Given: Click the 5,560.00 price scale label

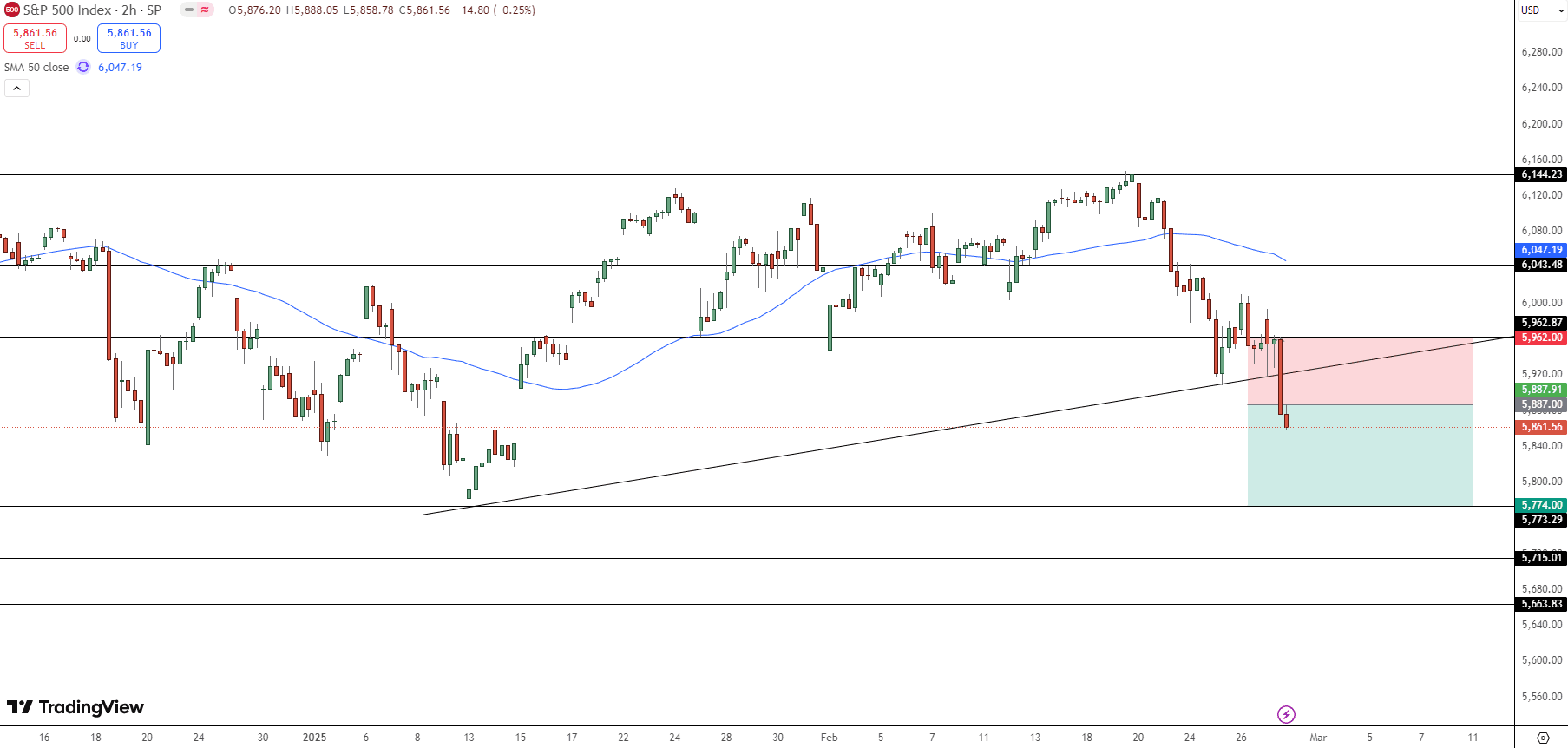Looking at the screenshot, I should point(1542,696).
